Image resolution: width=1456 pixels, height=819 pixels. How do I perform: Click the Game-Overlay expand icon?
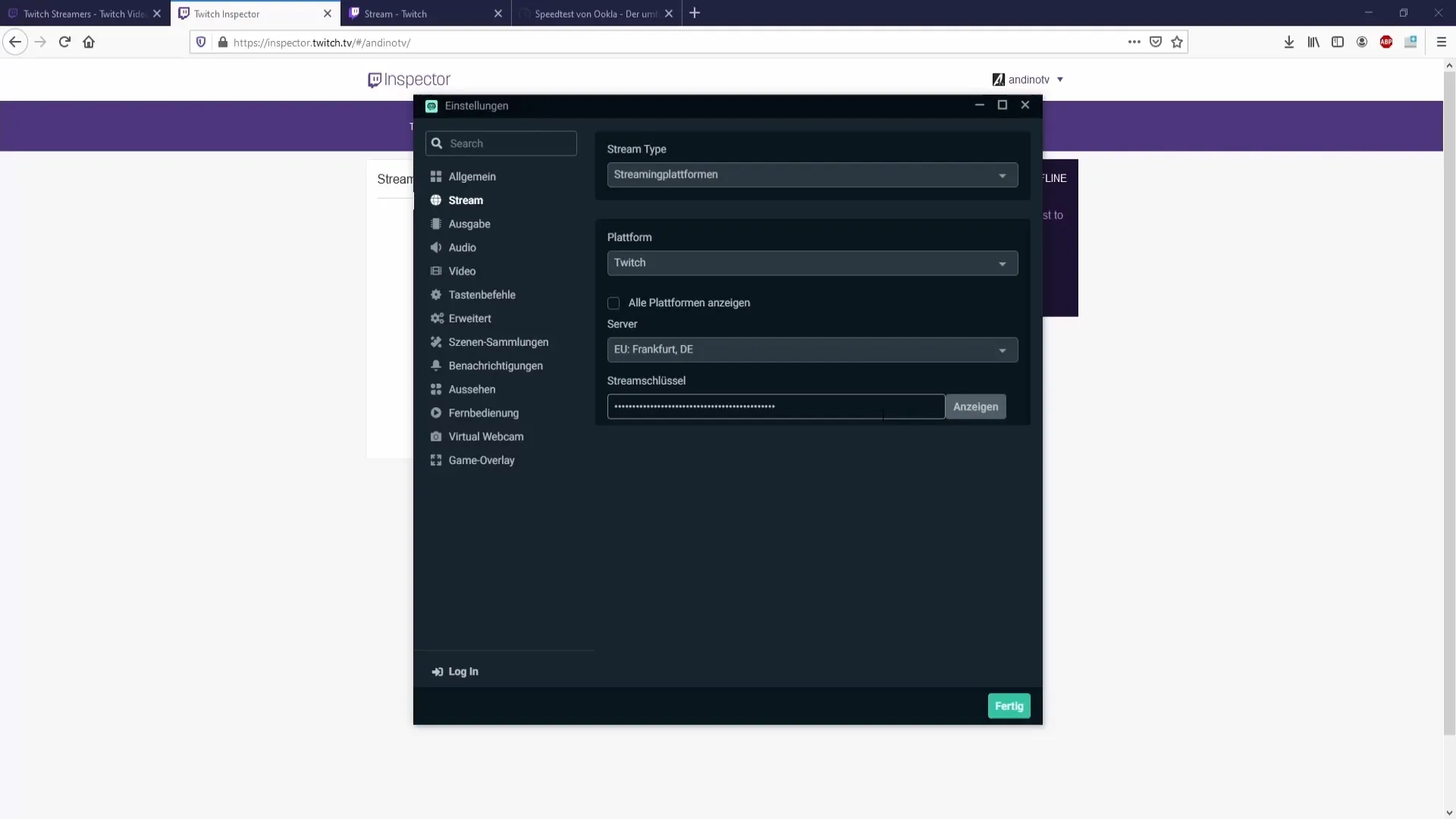point(436,460)
